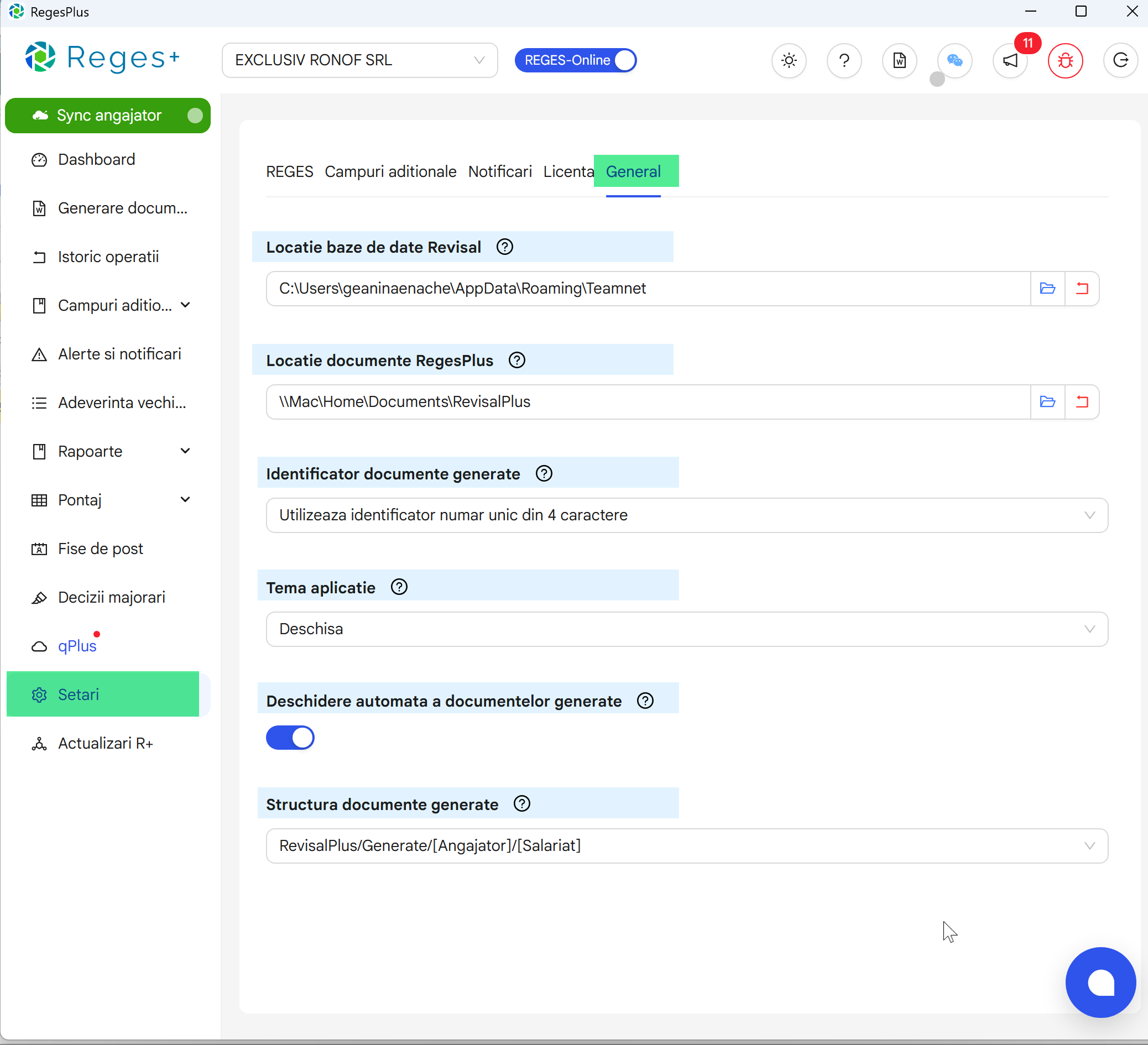Open the help question mark icon
The image size is (1148, 1045).
844,61
